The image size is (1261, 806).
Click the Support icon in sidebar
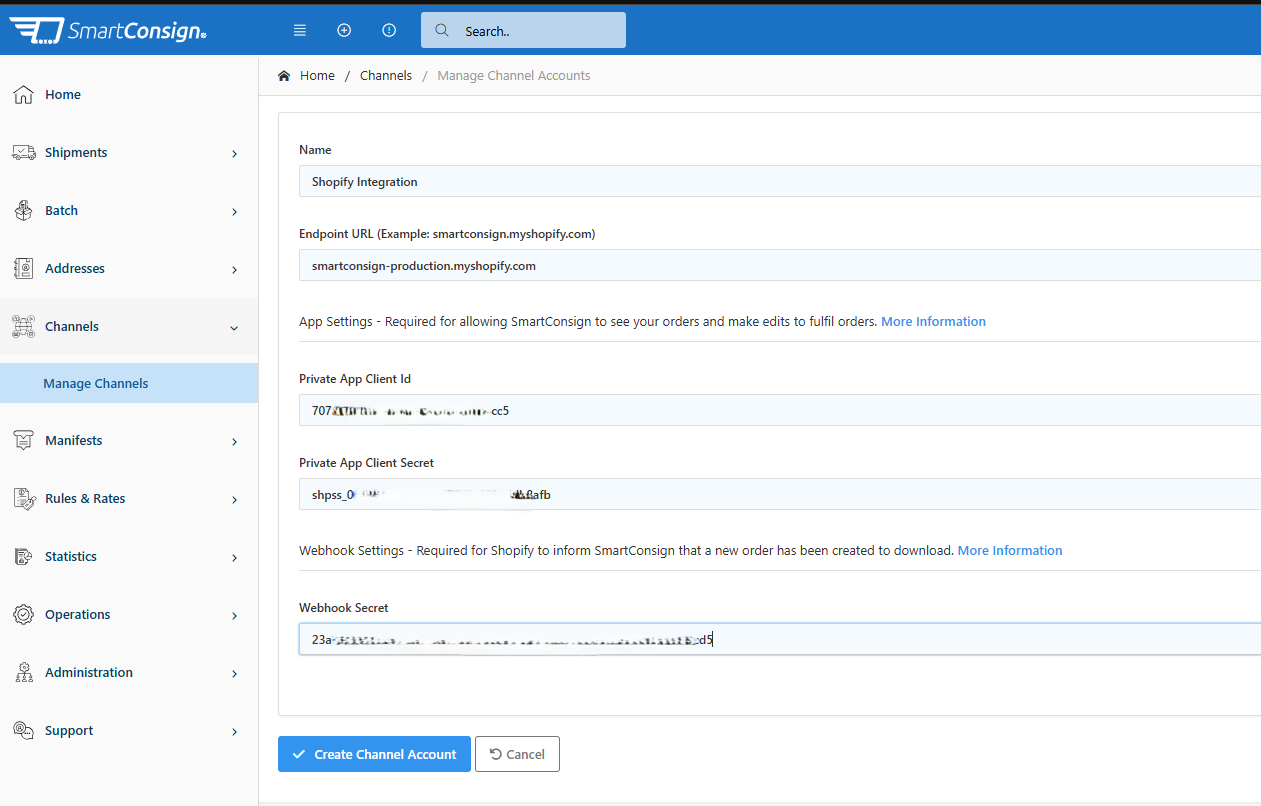tap(24, 731)
